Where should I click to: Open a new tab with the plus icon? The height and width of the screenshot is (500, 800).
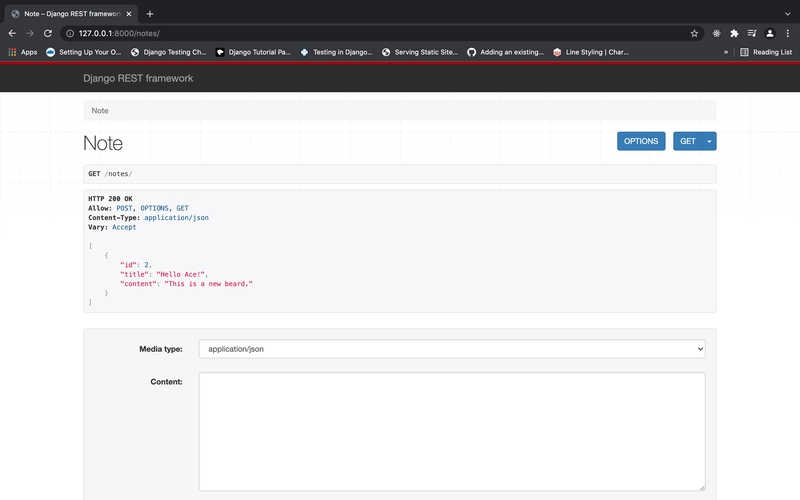click(x=150, y=14)
